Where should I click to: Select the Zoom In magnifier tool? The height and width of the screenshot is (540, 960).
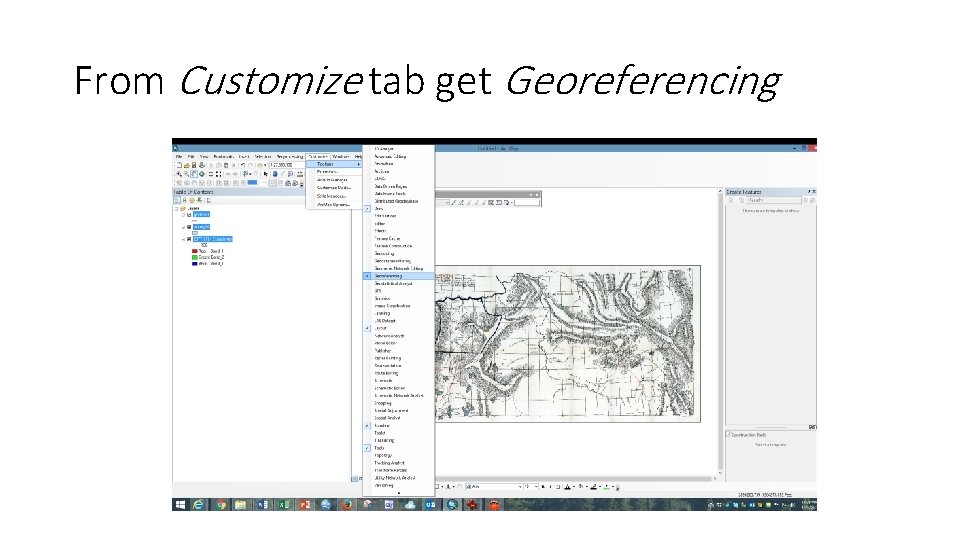point(179,174)
